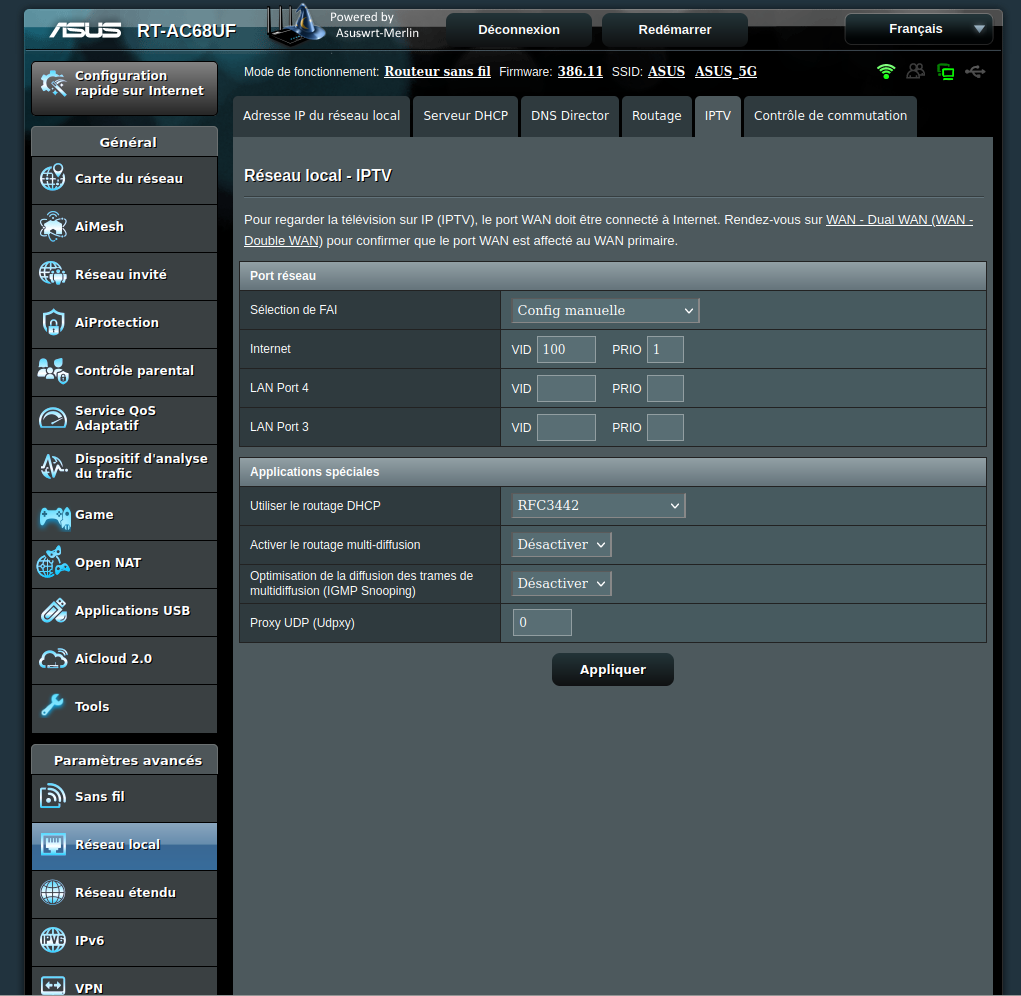1021x996 pixels.
Task: Open the AiMesh sidebar icon
Action: (52, 227)
